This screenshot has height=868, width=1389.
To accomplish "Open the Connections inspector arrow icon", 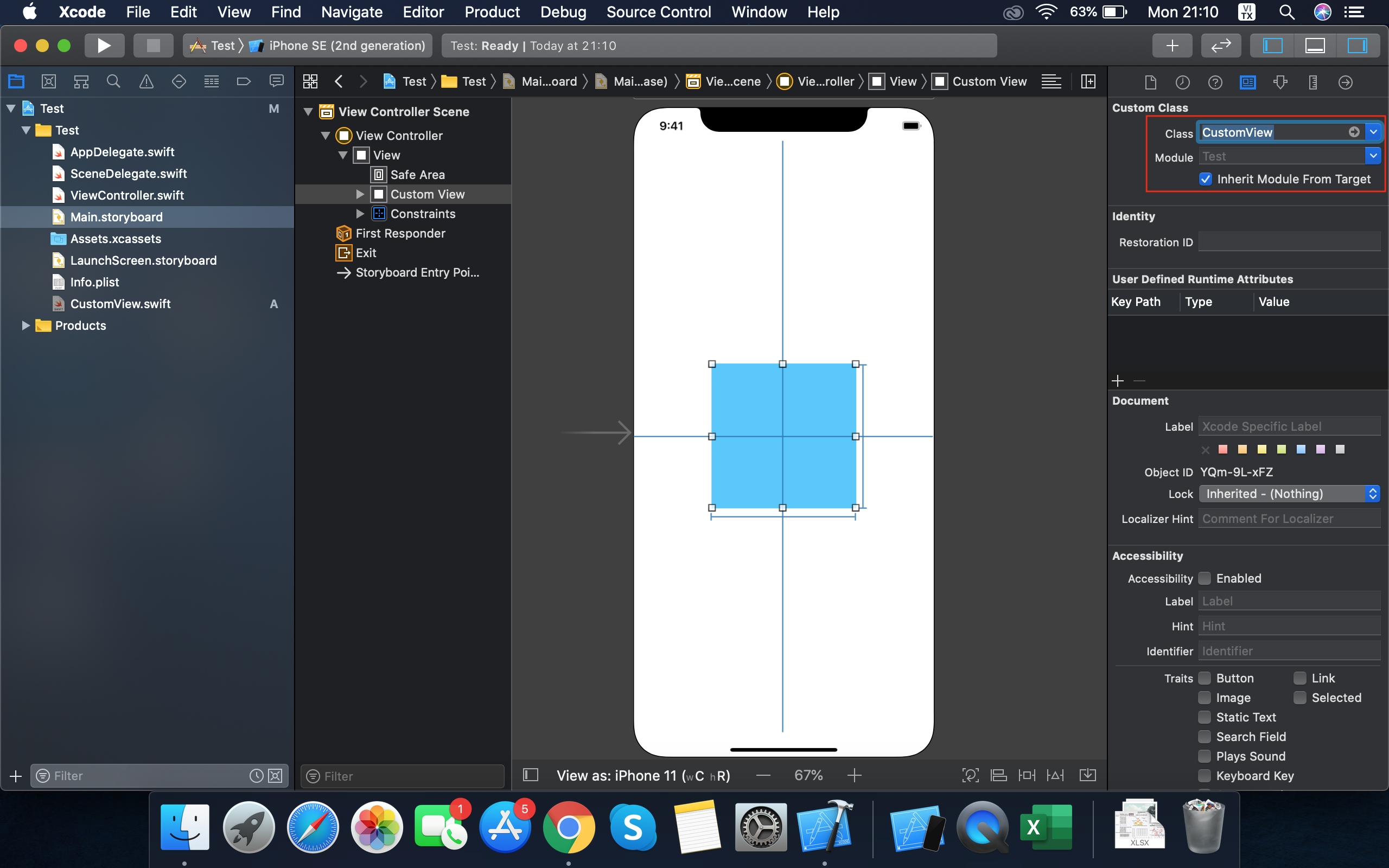I will (1346, 82).
